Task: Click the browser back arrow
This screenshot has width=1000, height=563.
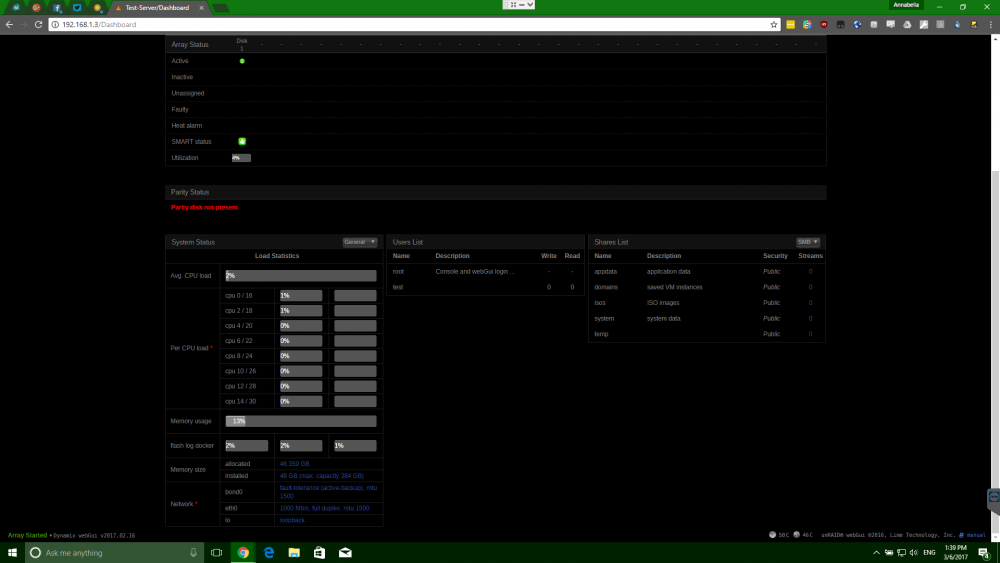Action: (x=9, y=24)
